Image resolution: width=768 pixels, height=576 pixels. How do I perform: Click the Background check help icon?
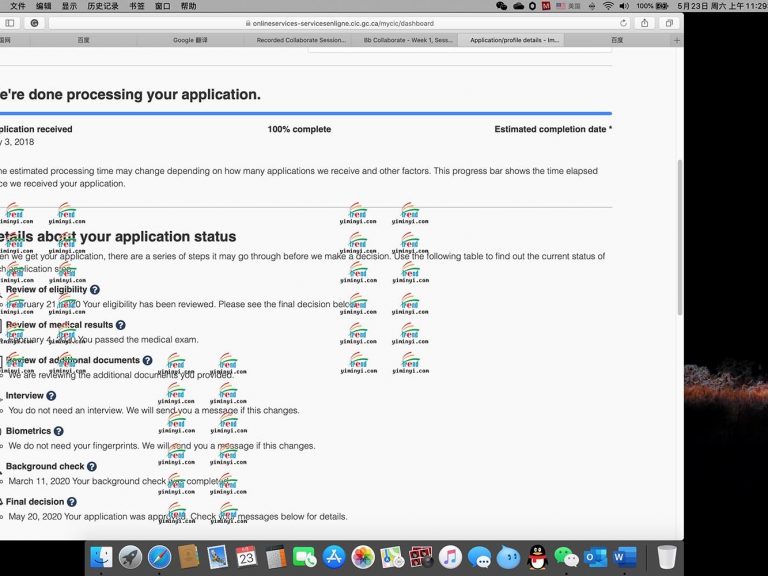click(92, 466)
